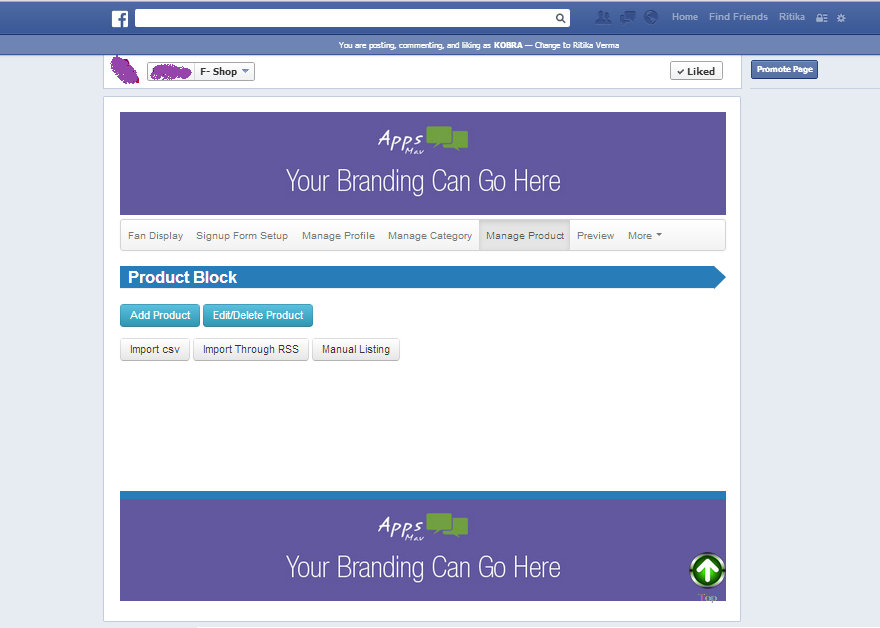Click the search magnifier icon
The height and width of the screenshot is (628, 880).
[x=560, y=18]
